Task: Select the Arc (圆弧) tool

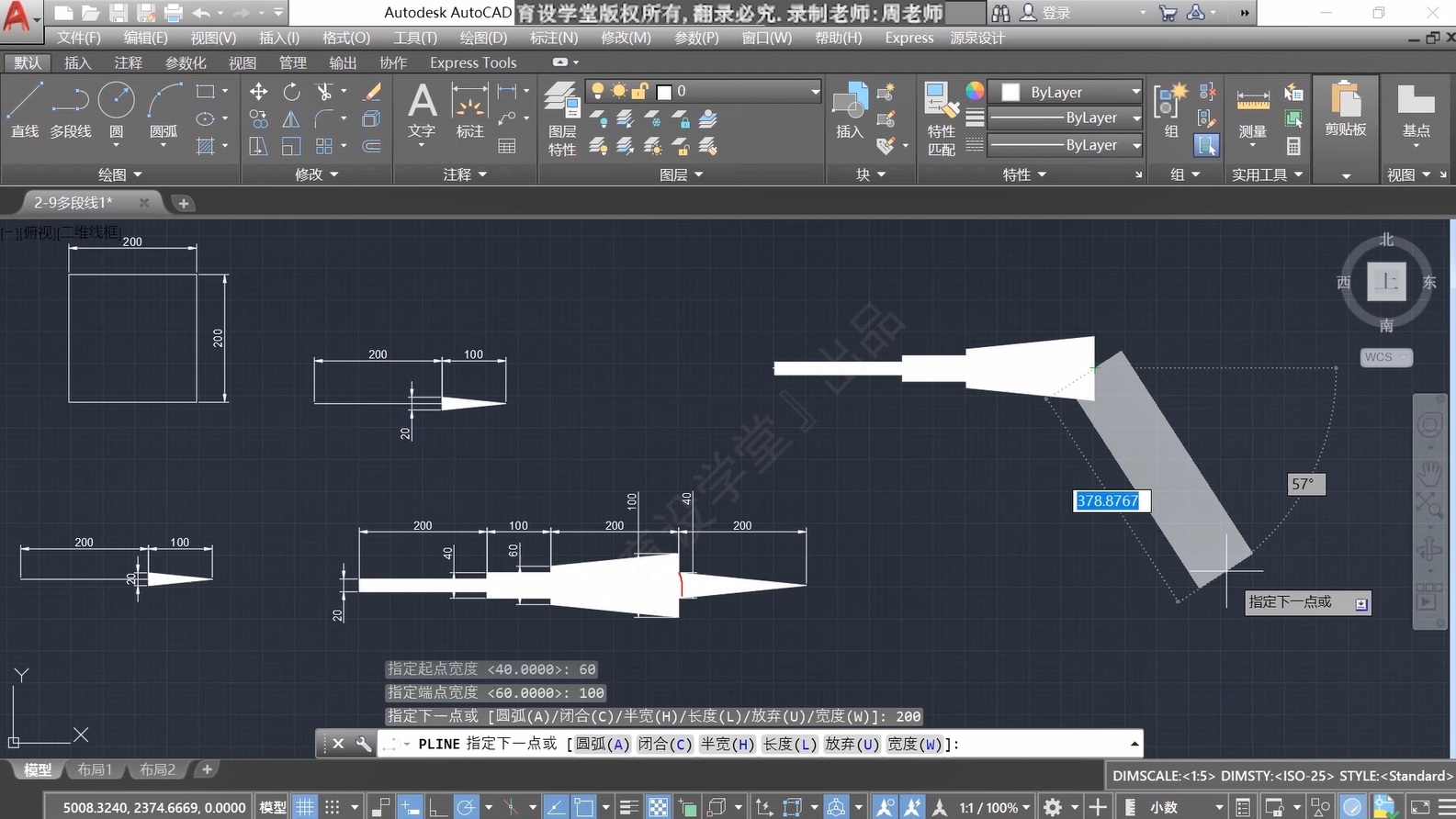Action: tap(164, 108)
